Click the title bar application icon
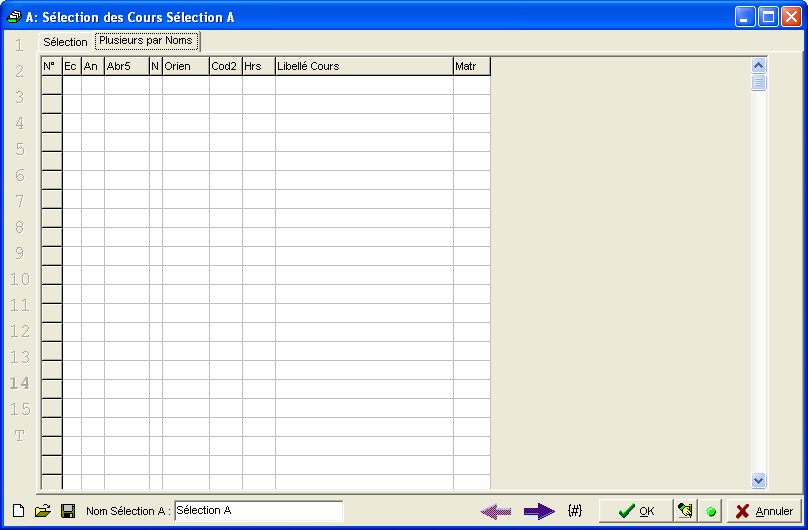Screen dimensions: 808x530 tap(14, 17)
